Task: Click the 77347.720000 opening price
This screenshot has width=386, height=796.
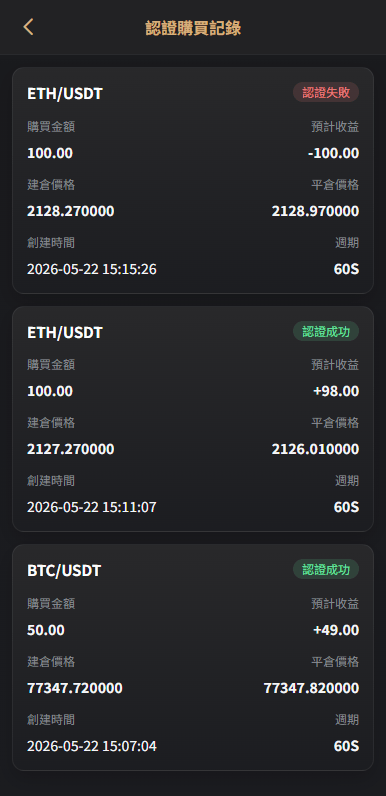Action: click(x=75, y=688)
